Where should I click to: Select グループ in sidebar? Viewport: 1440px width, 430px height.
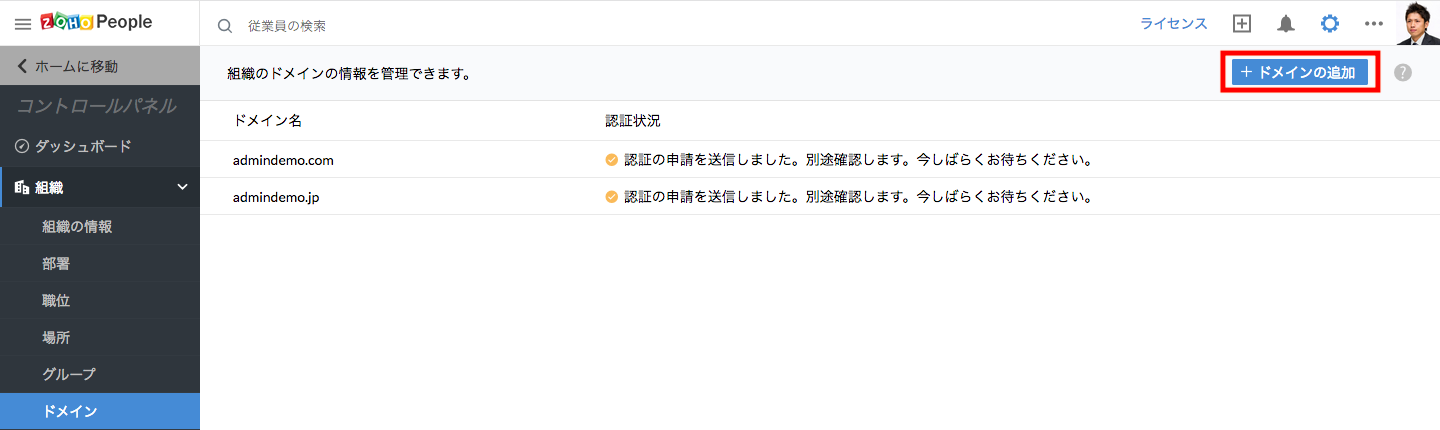click(69, 374)
